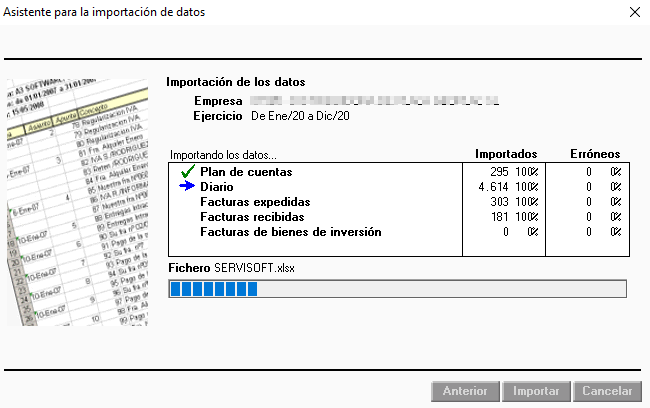Click the imported value 181
Image resolution: width=650 pixels, height=408 pixels.
(x=500, y=217)
